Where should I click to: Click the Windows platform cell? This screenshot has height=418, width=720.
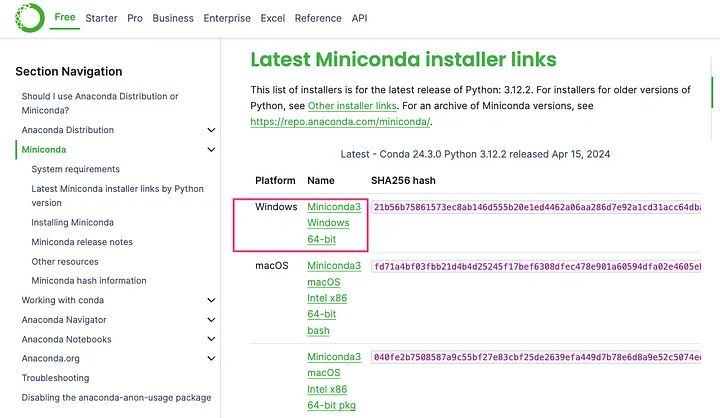(x=276, y=207)
